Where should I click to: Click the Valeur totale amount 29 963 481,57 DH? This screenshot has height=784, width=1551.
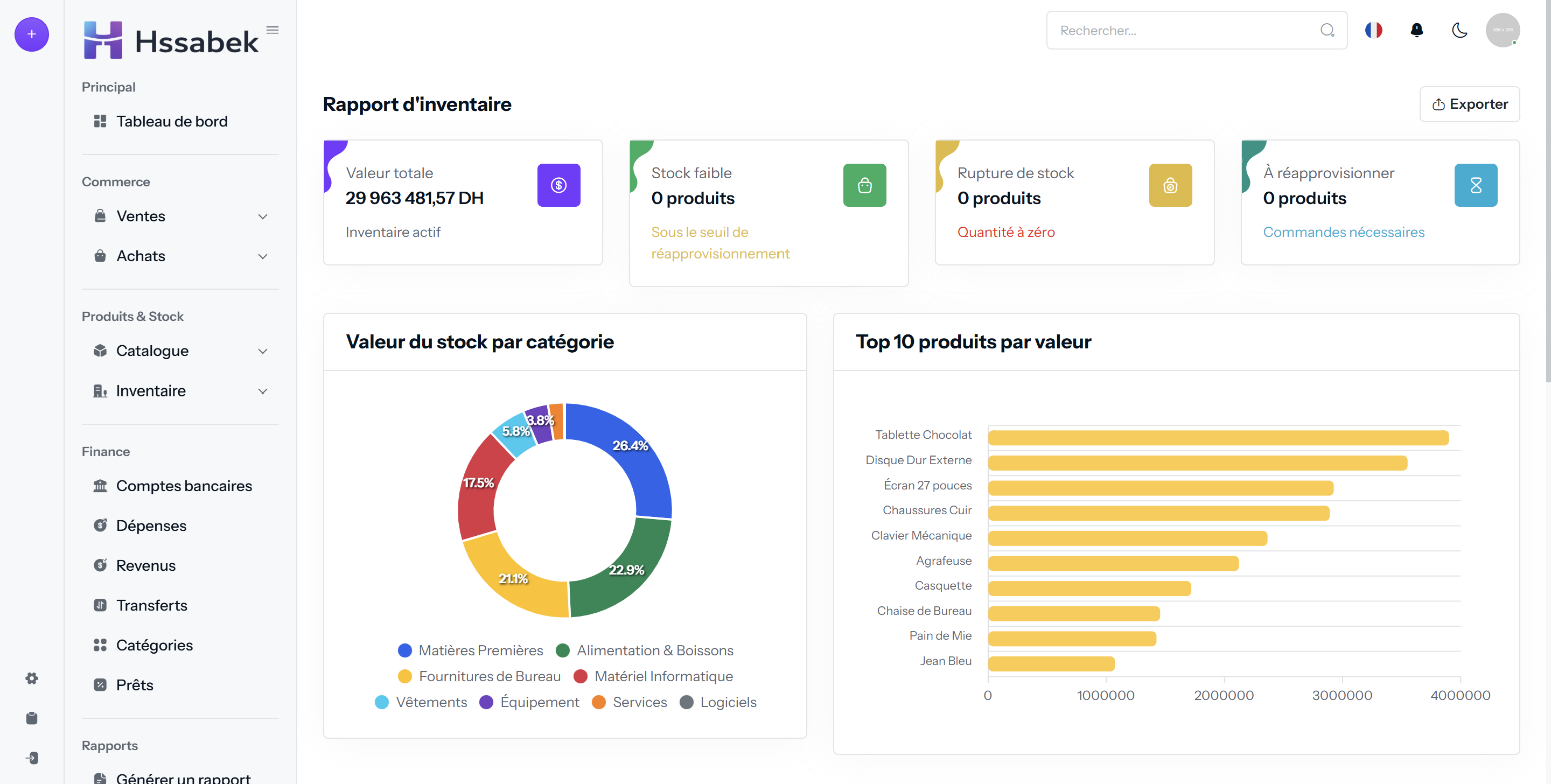coord(414,198)
